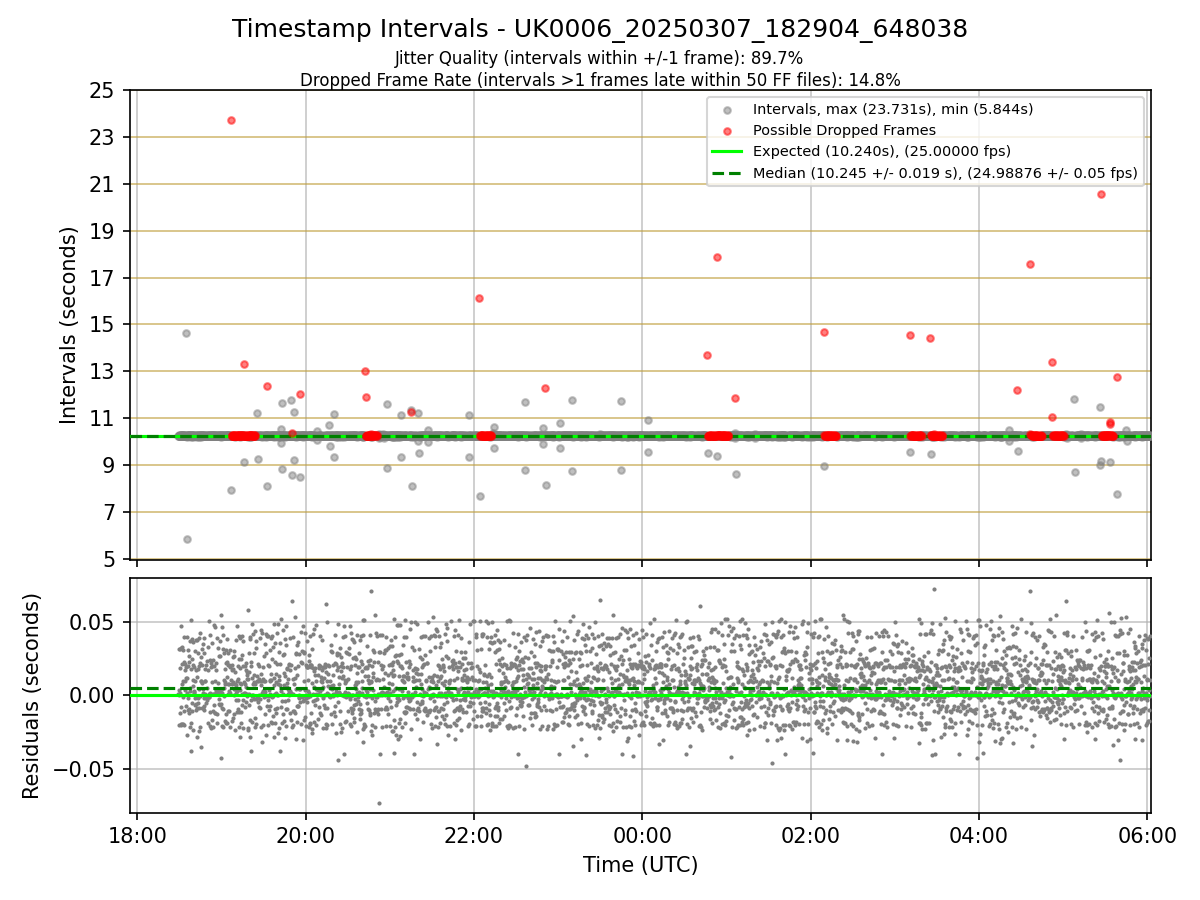The width and height of the screenshot is (1200, 900).
Task: Click the '7' tick on the intervals axis
Action: pos(109,513)
